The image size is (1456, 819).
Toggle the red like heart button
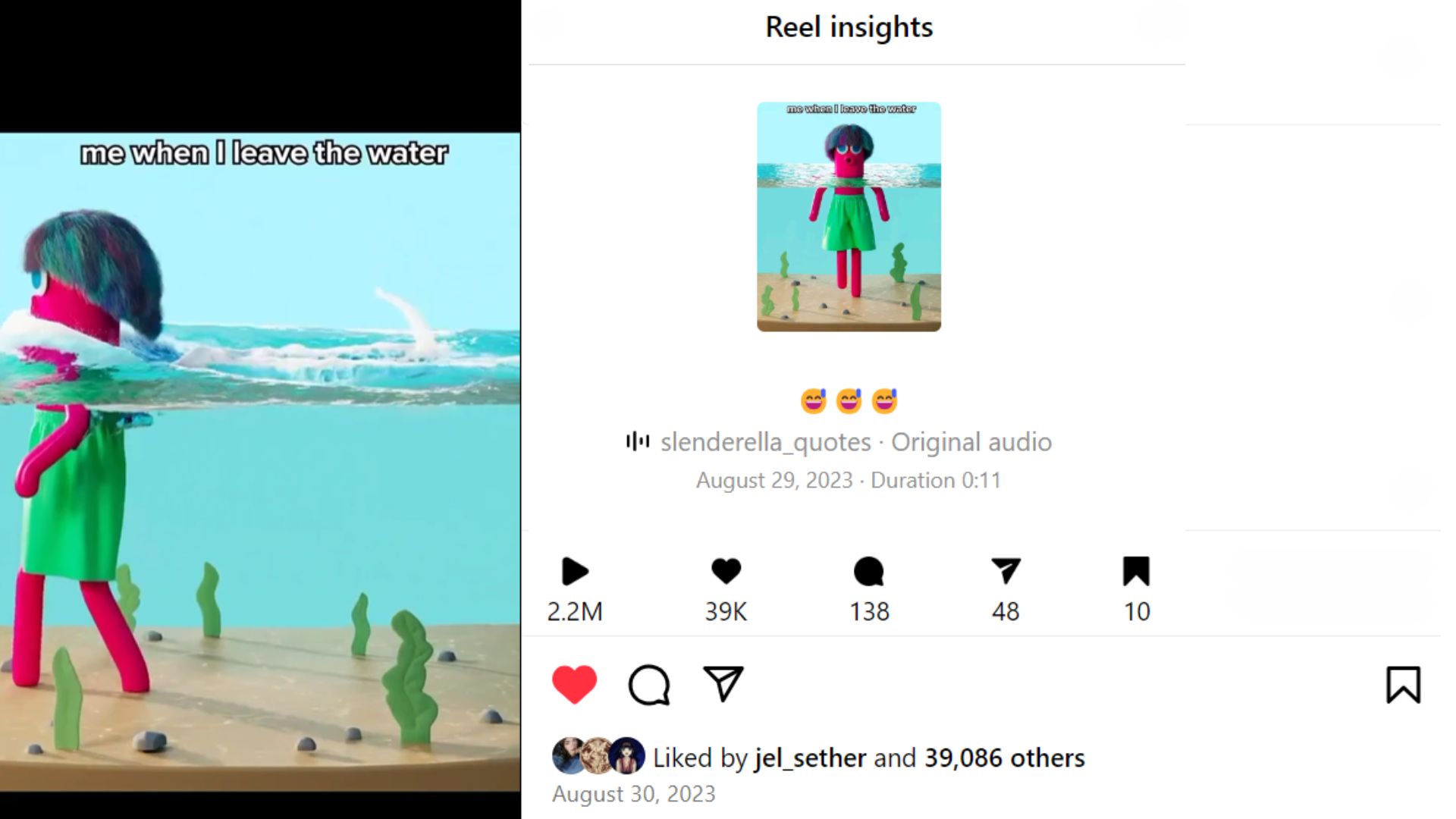tap(574, 685)
